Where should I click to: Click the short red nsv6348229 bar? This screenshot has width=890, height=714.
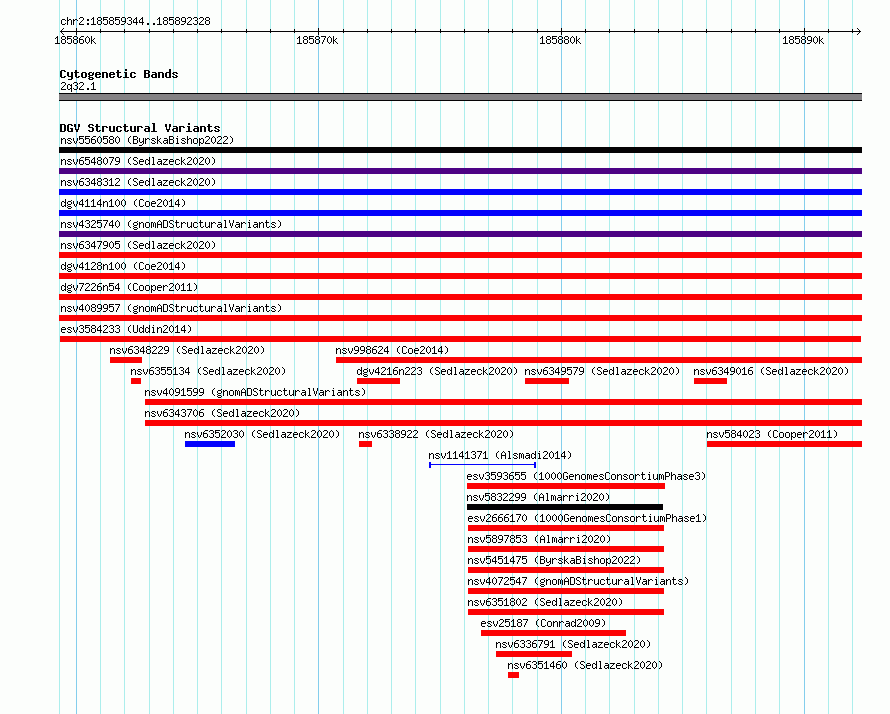126,360
